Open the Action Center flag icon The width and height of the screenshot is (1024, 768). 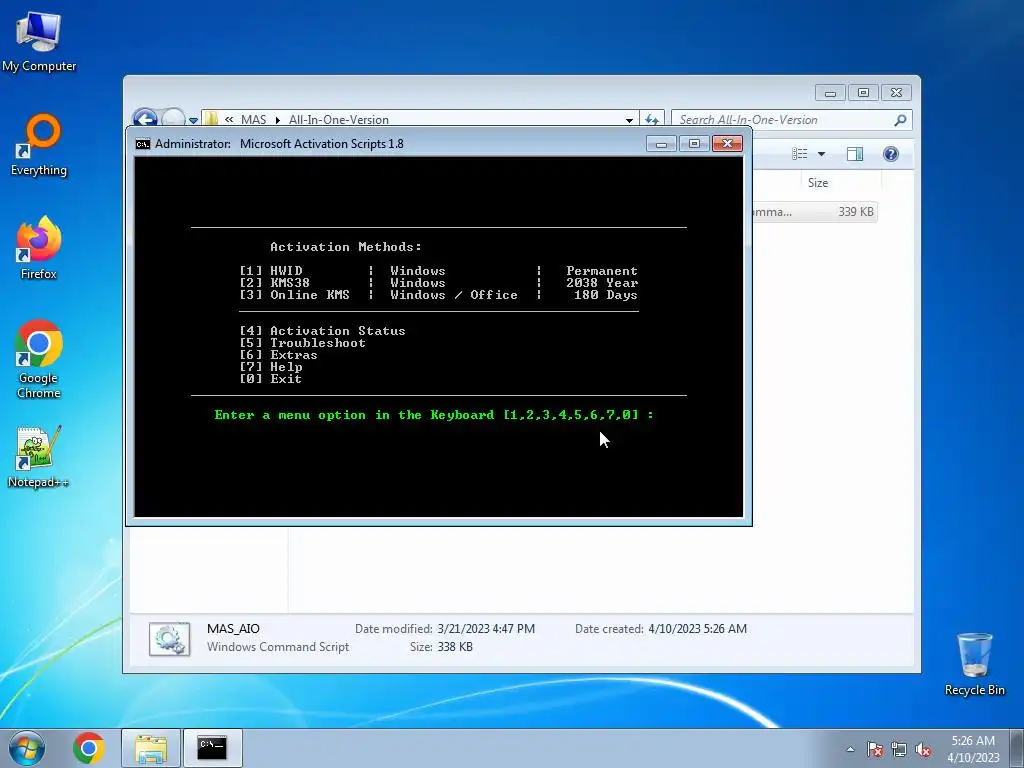click(874, 749)
